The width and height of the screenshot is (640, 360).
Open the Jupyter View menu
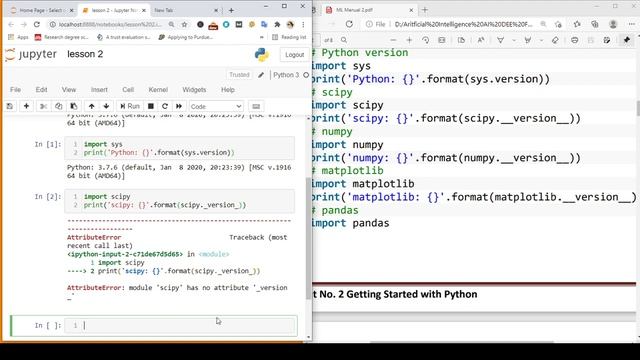tap(69, 90)
